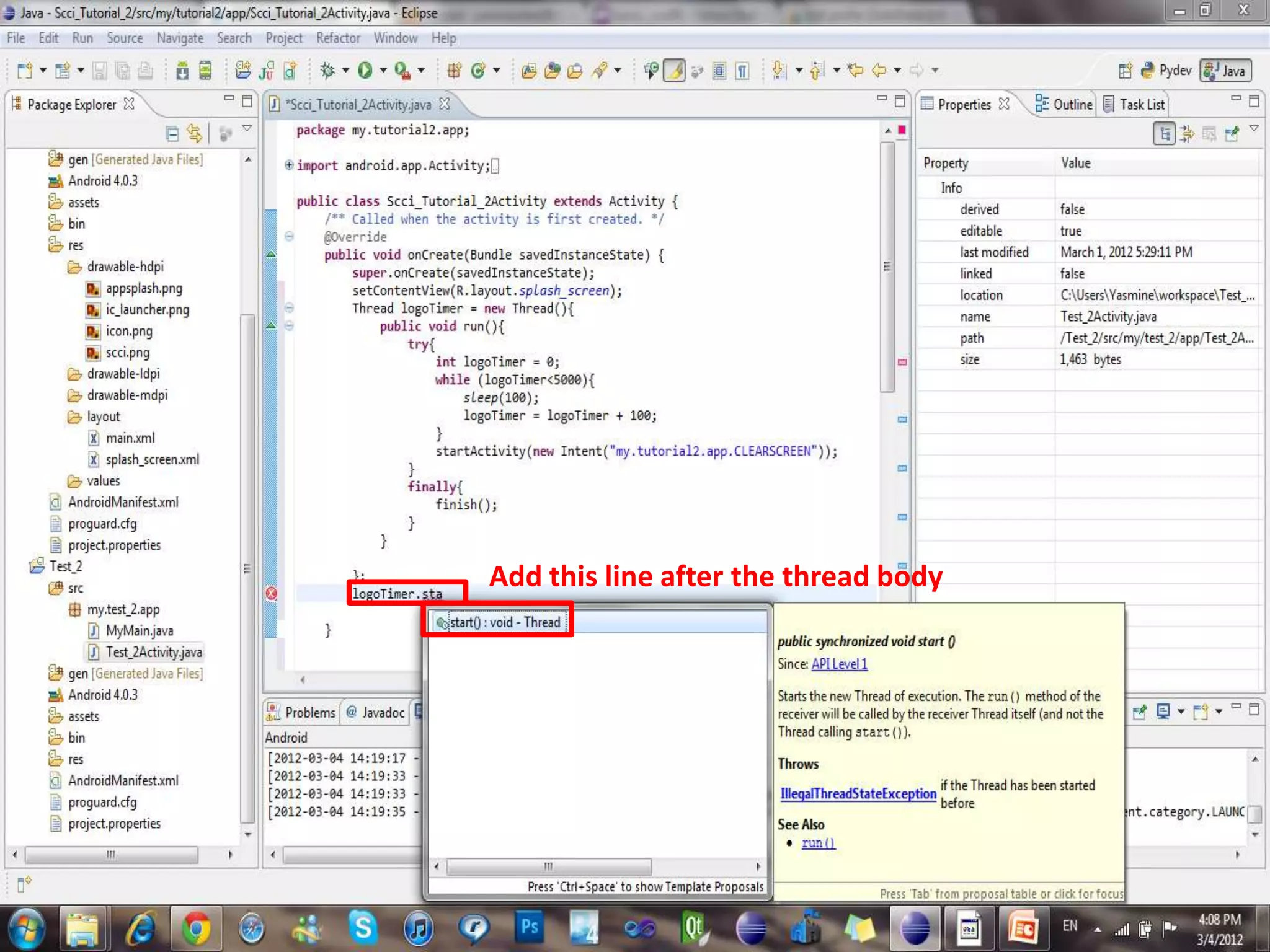
Task: Collapse the onCreate method fold marker
Action: (x=289, y=236)
